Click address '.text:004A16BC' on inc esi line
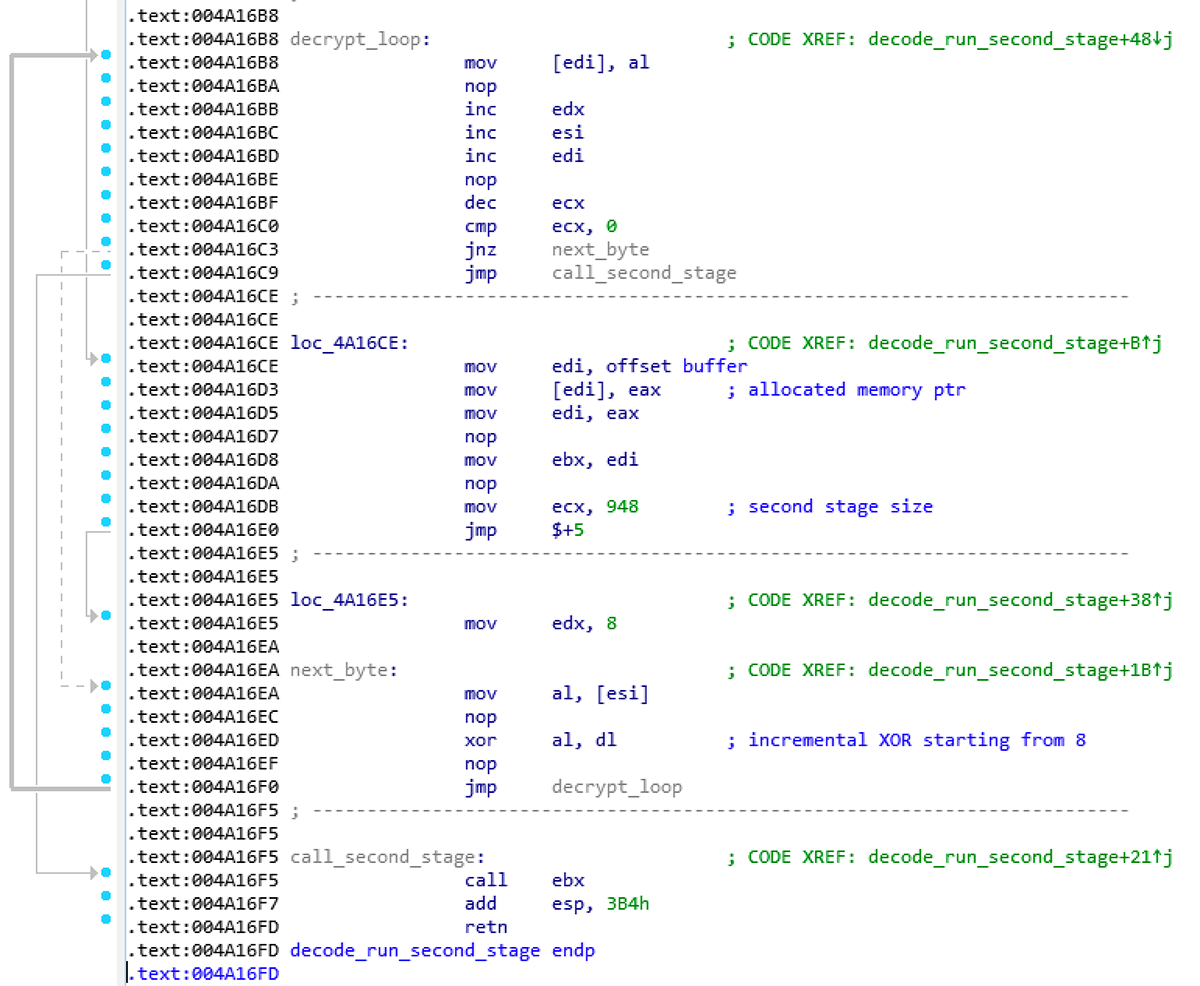This screenshot has width=1200, height=986. 203,133
